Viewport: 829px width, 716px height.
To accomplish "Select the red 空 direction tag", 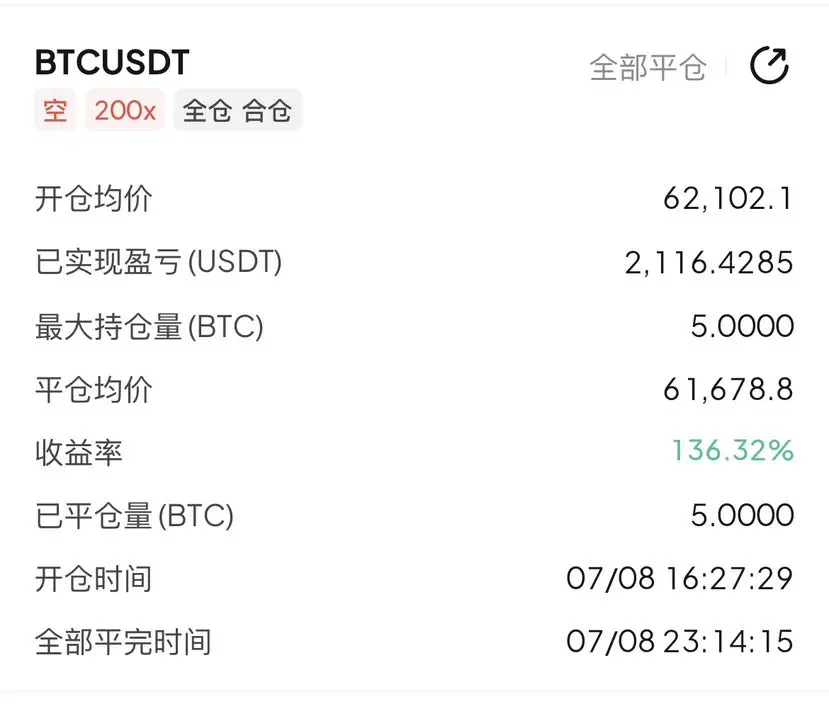I will [55, 111].
